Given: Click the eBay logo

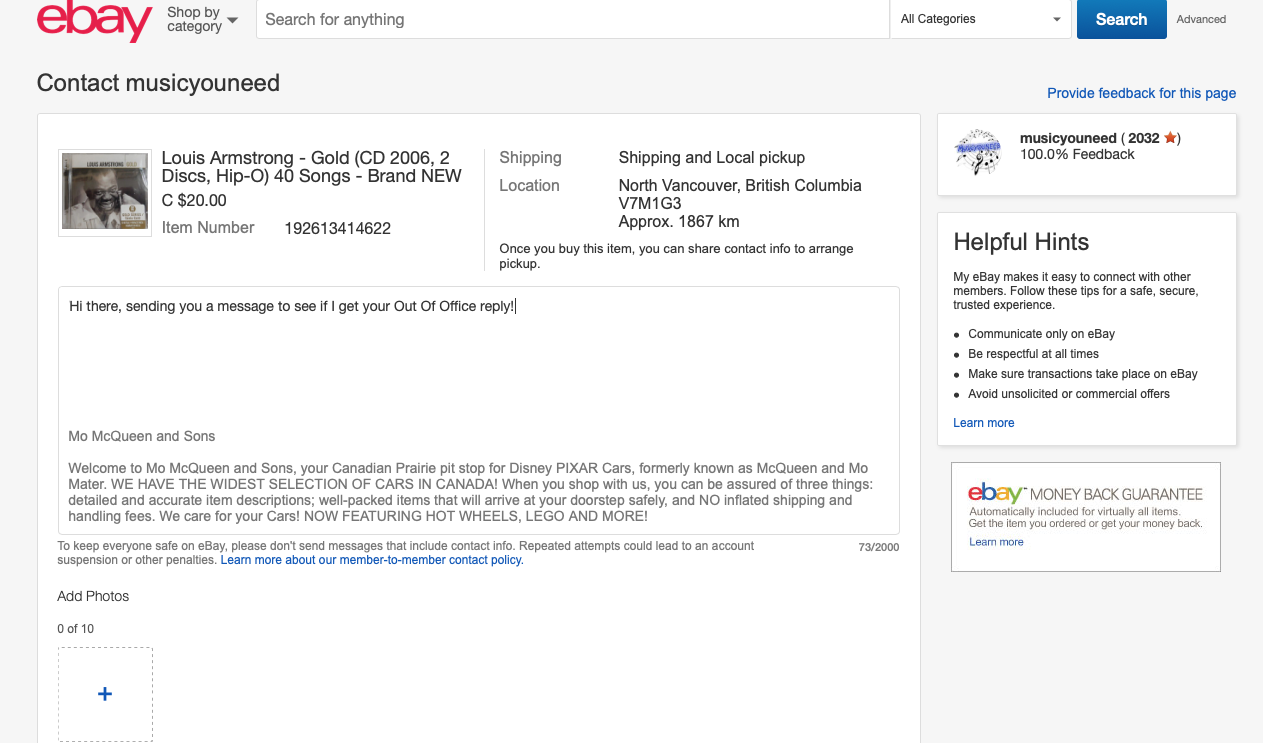Looking at the screenshot, I should (x=93, y=20).
